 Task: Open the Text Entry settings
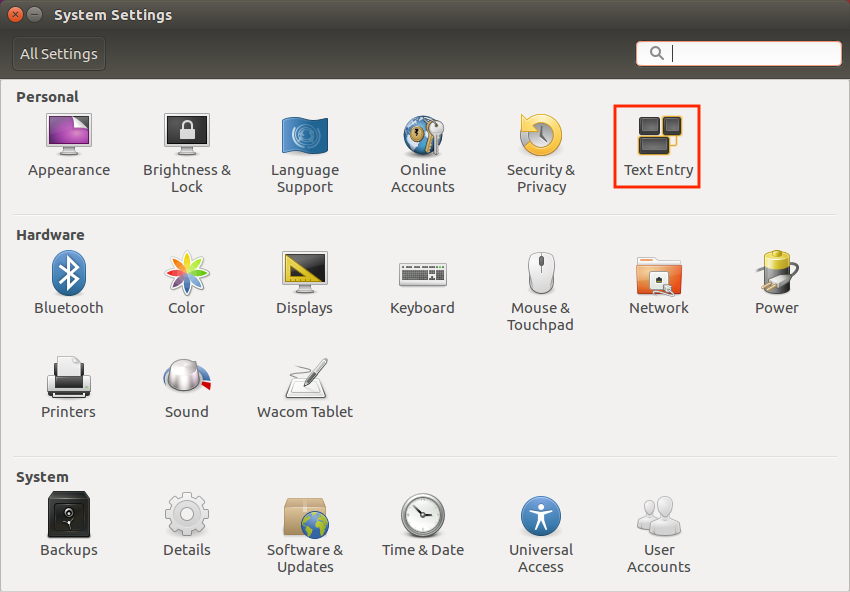(x=659, y=146)
